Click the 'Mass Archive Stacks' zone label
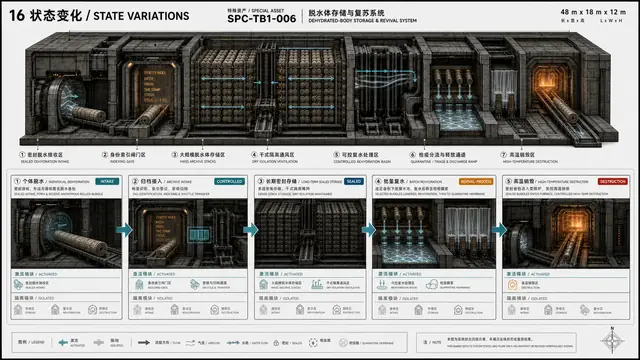This screenshot has height=360, width=640. tap(198, 158)
